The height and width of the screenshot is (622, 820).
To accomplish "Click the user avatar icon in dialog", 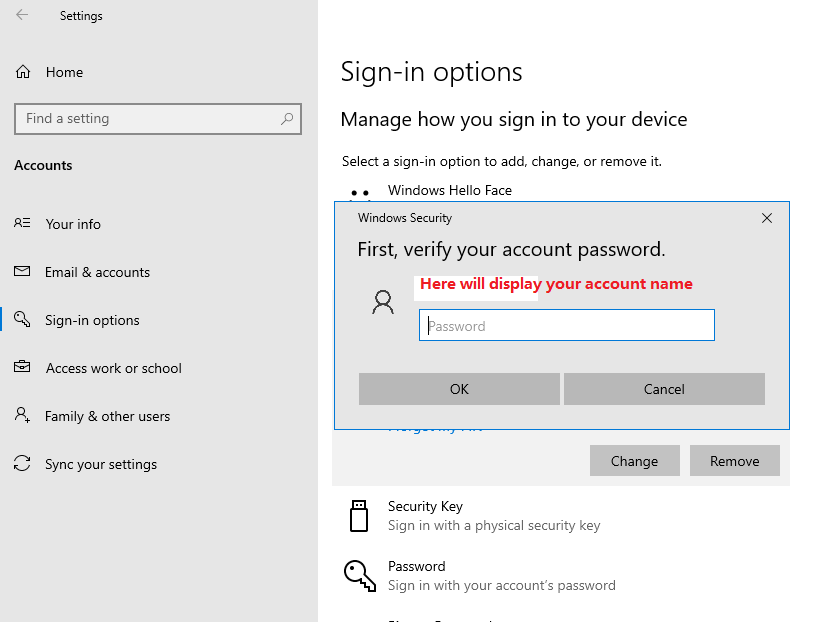I will [x=383, y=302].
